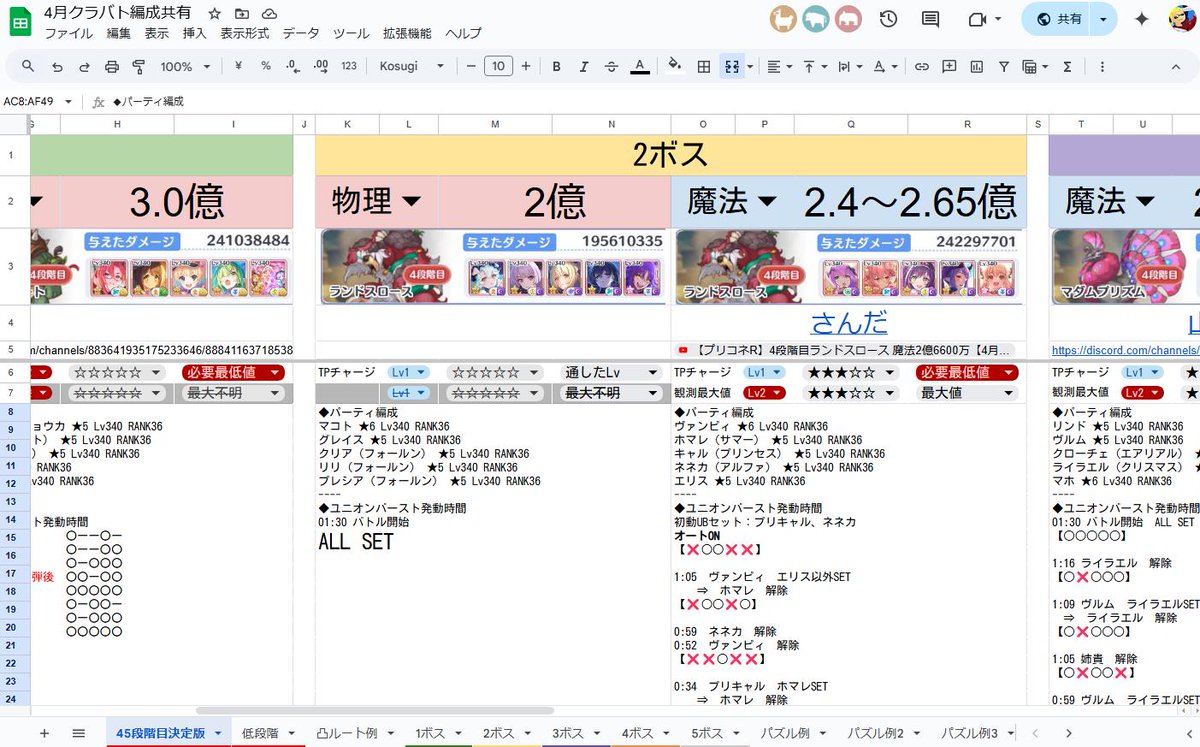Viewport: 1200px width, 747px height.
Task: Open the vertical align dropdown
Action: pyautogui.click(x=815, y=66)
